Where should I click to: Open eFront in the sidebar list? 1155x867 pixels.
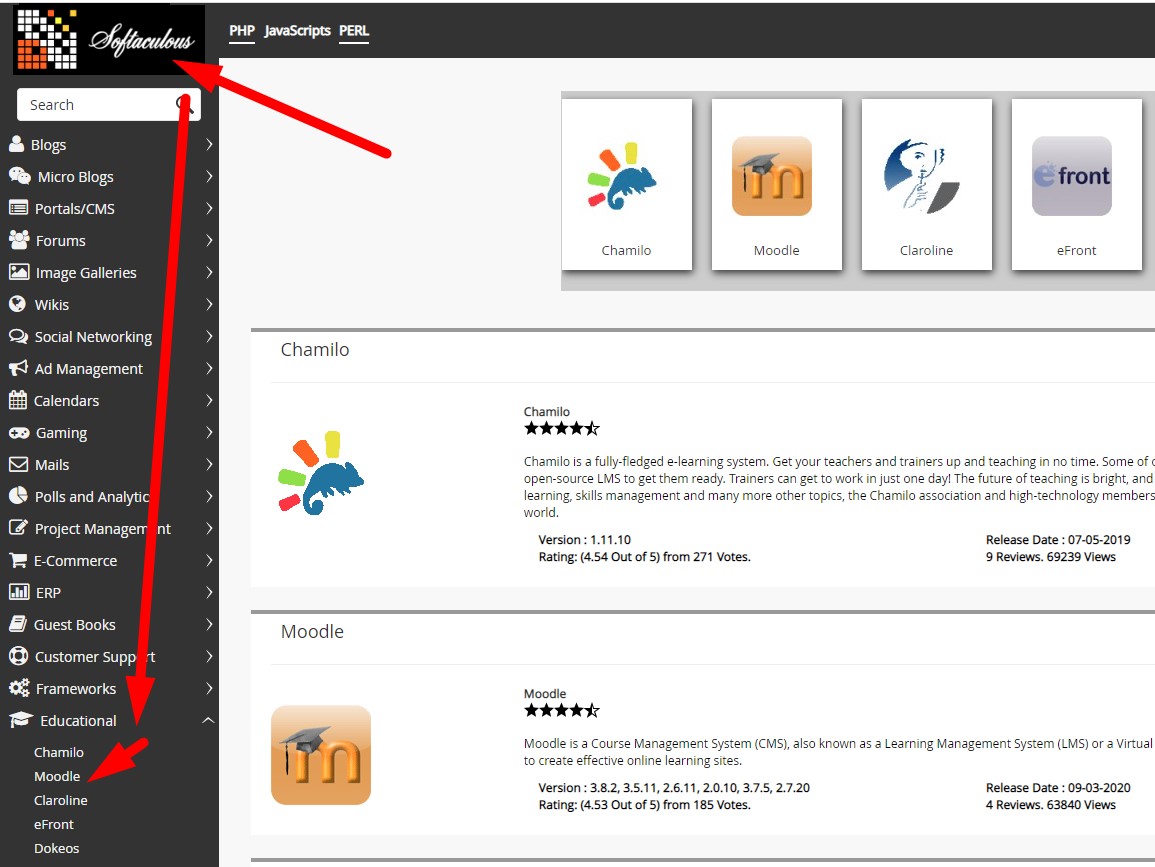[x=54, y=824]
